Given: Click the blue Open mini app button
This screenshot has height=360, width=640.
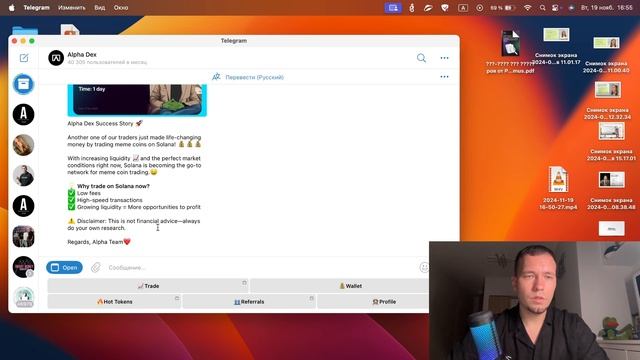Looking at the screenshot, I should pyautogui.click(x=64, y=267).
